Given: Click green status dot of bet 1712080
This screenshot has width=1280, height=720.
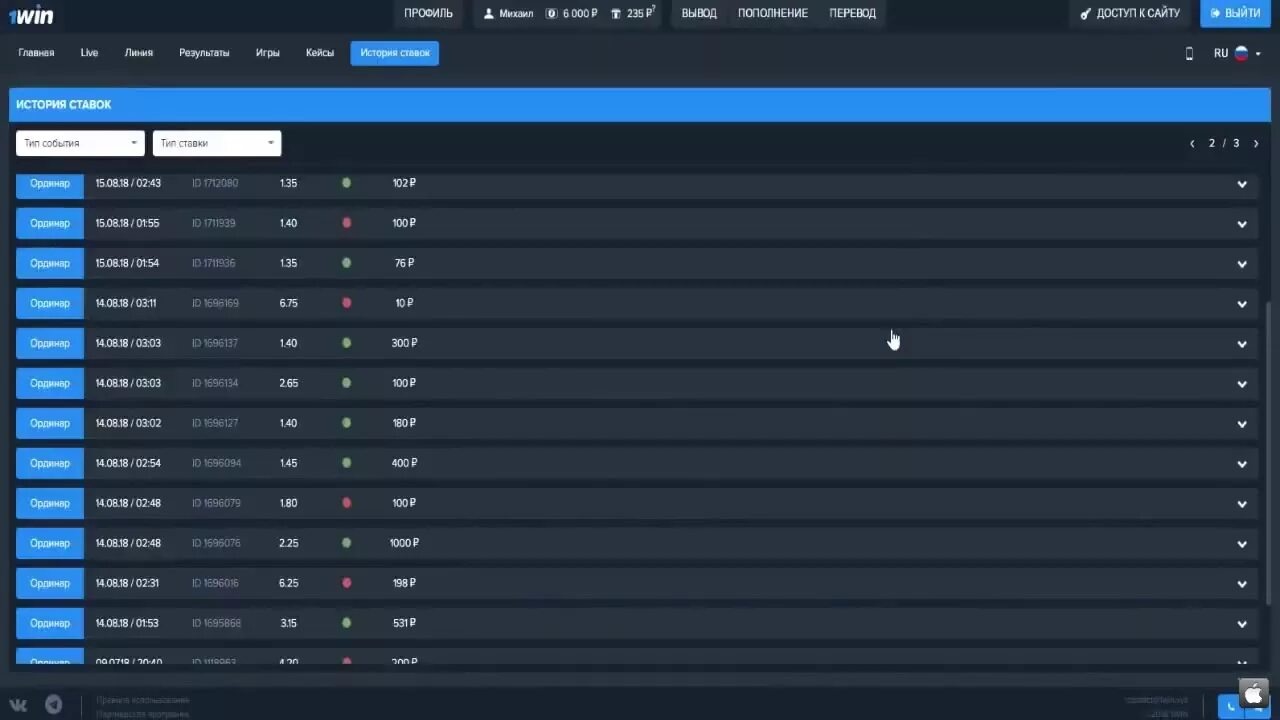Looking at the screenshot, I should point(347,183).
